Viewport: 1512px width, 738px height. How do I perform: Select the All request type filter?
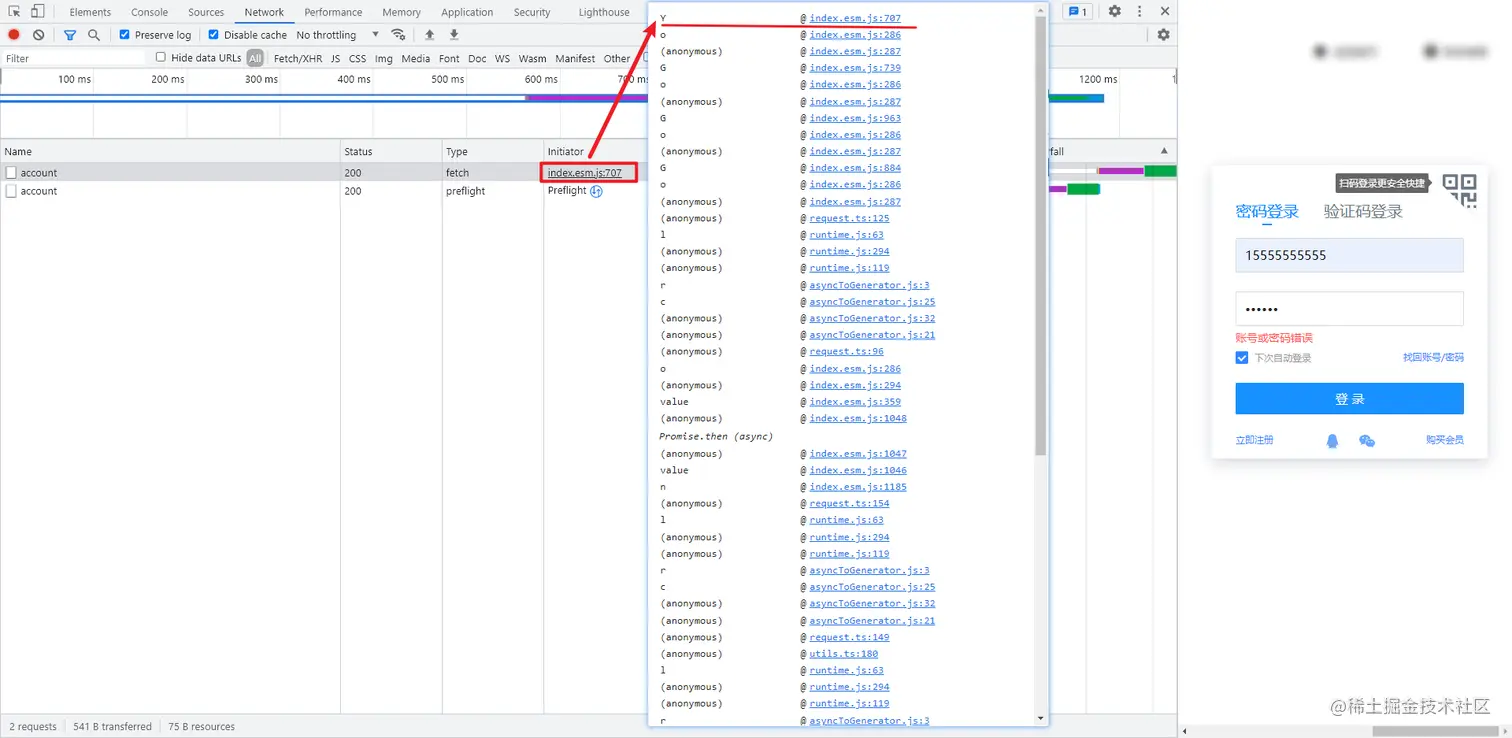point(255,58)
